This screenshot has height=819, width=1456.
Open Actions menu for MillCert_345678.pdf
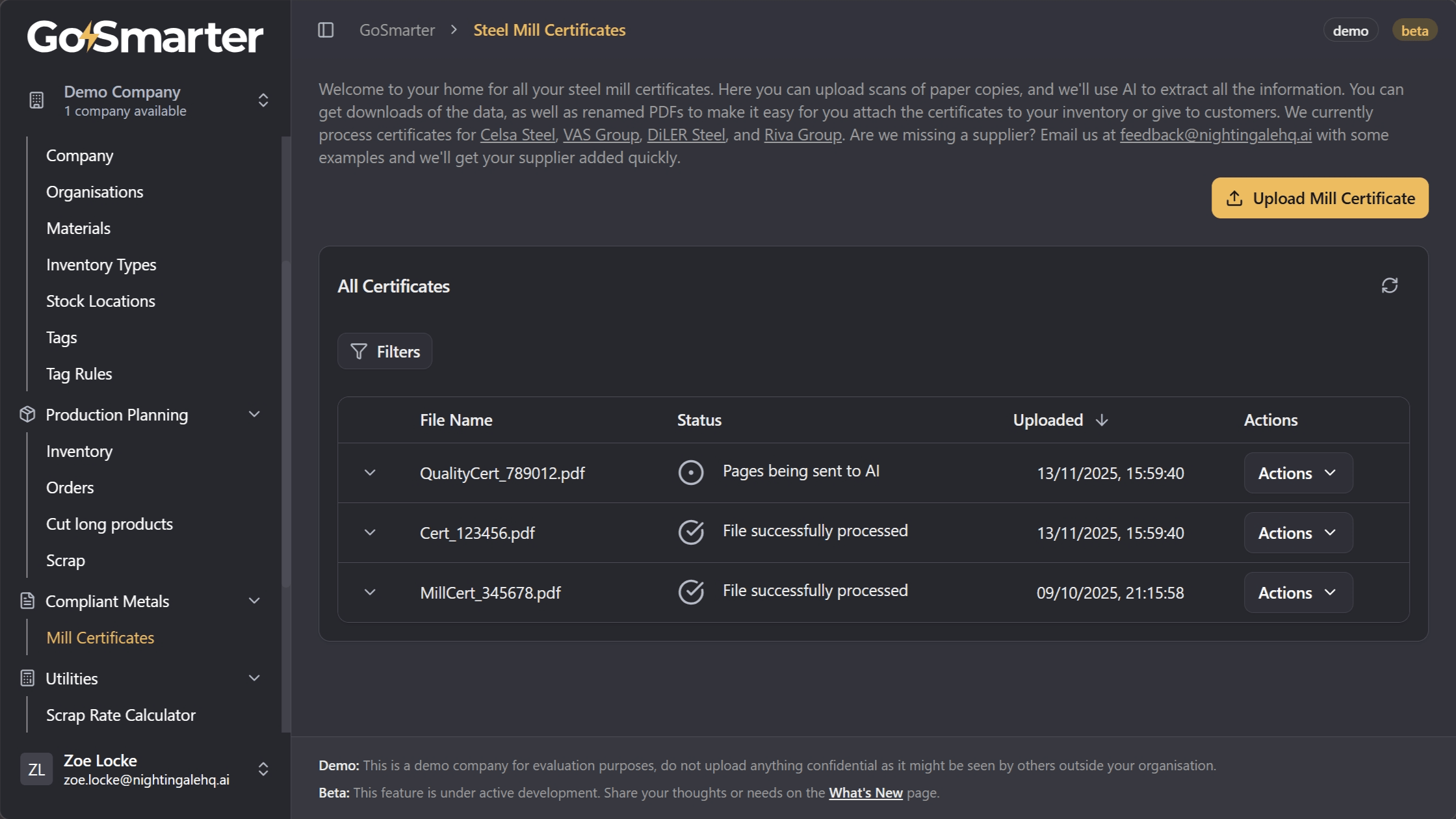point(1298,592)
